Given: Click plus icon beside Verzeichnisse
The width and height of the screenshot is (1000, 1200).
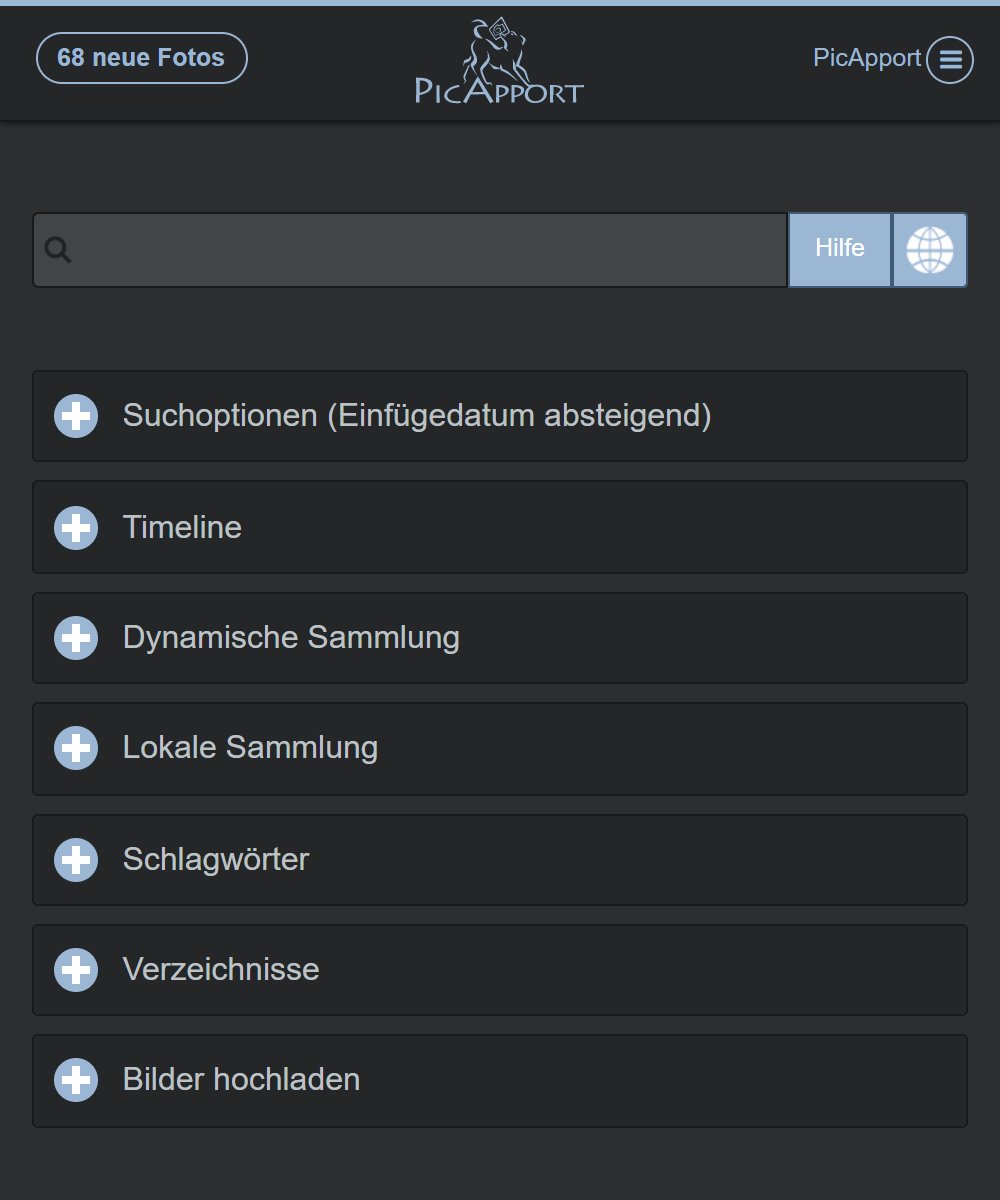Looking at the screenshot, I should tap(76, 970).
